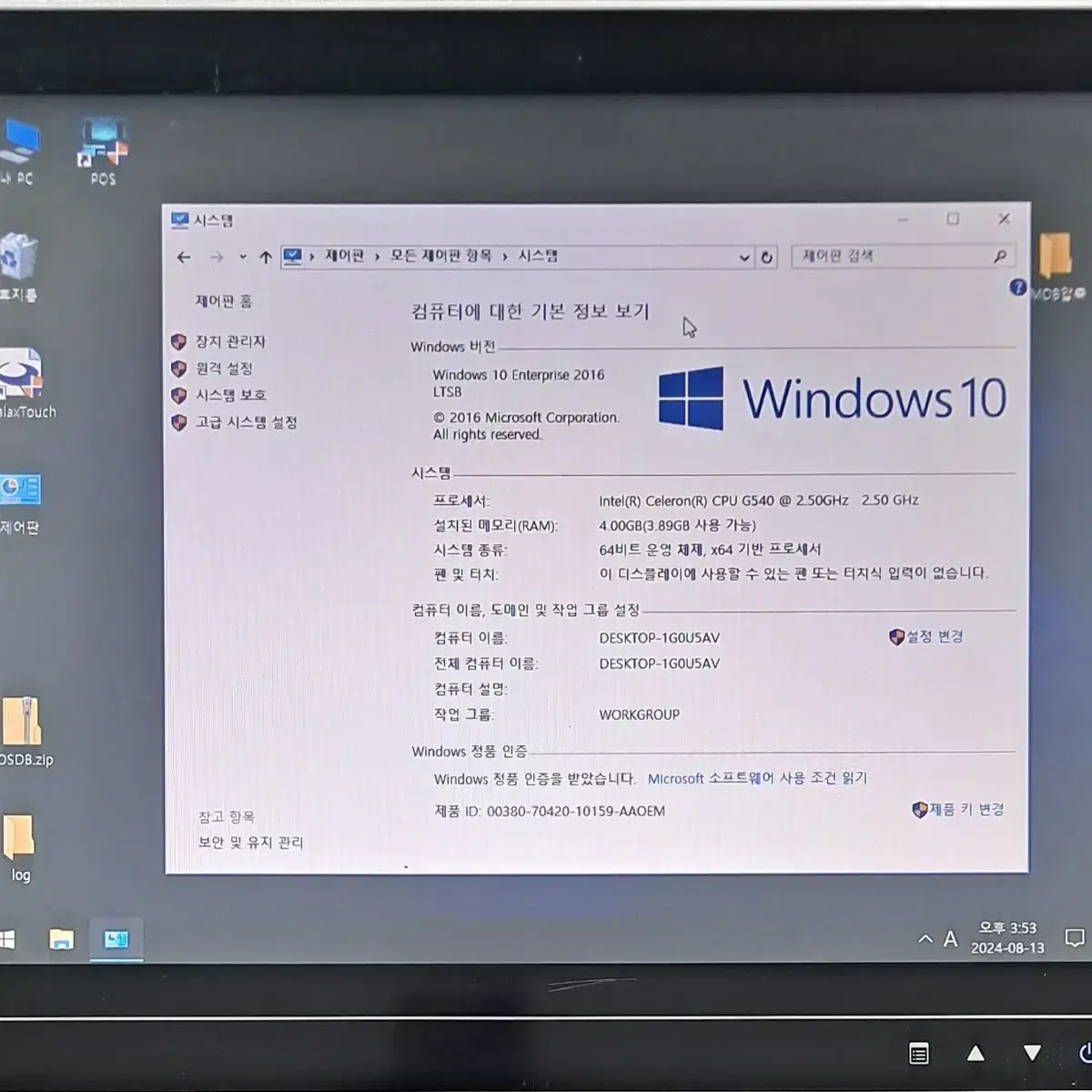This screenshot has height=1092, width=1092.
Task: Click the search magnifier in 제어판 검색
Action: pyautogui.click(x=999, y=257)
